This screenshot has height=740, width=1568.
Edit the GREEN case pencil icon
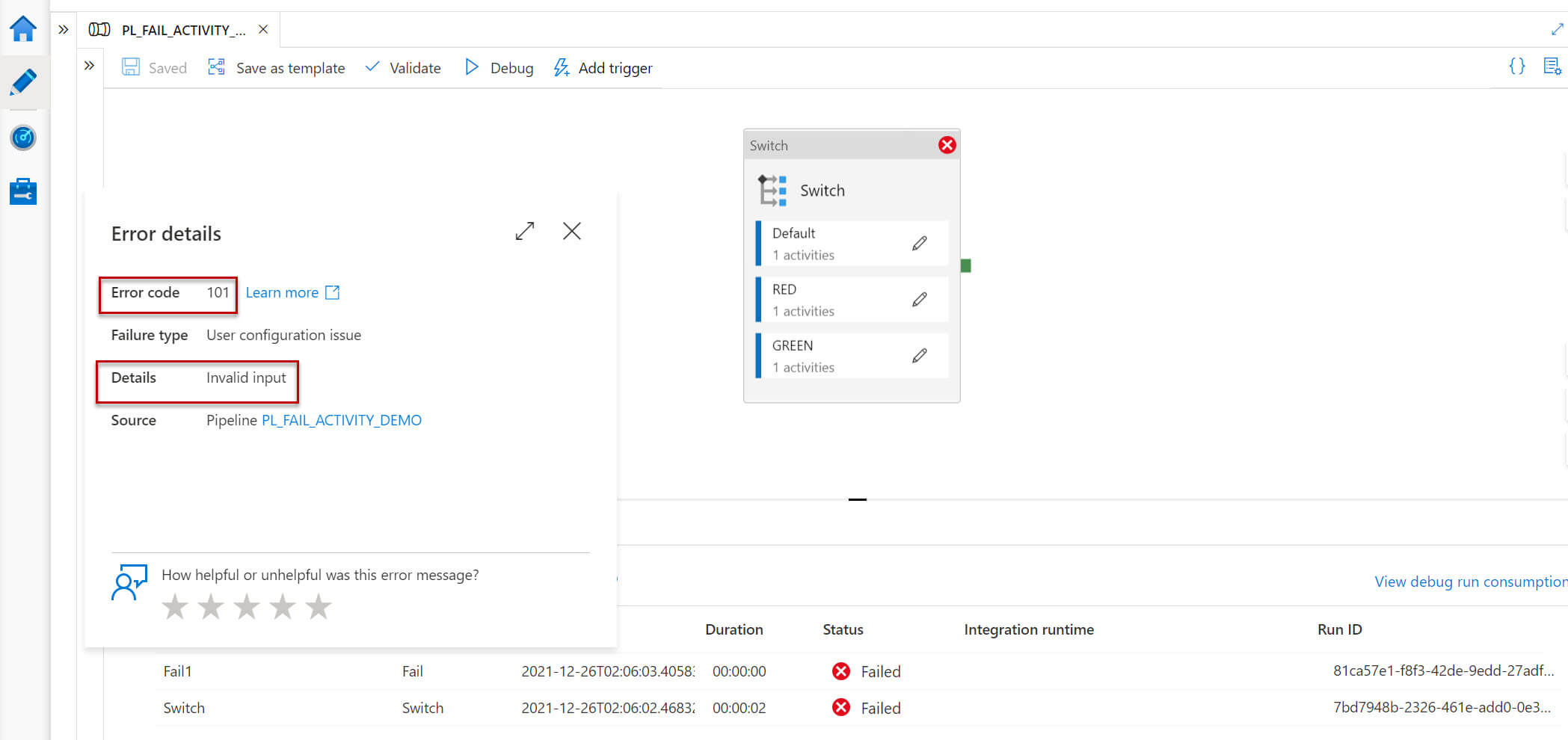(x=919, y=355)
